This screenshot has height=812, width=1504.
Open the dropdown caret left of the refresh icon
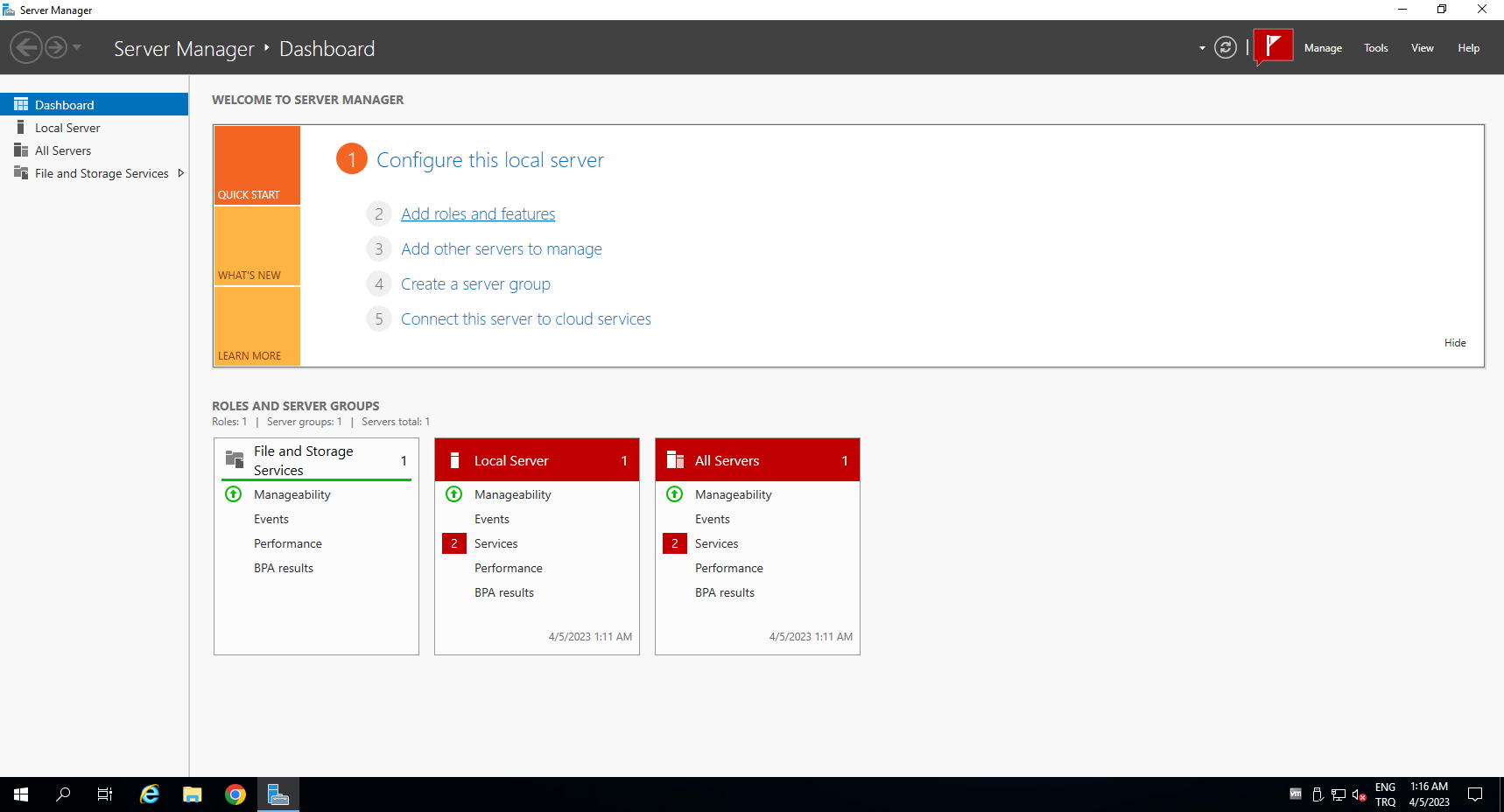click(1201, 48)
